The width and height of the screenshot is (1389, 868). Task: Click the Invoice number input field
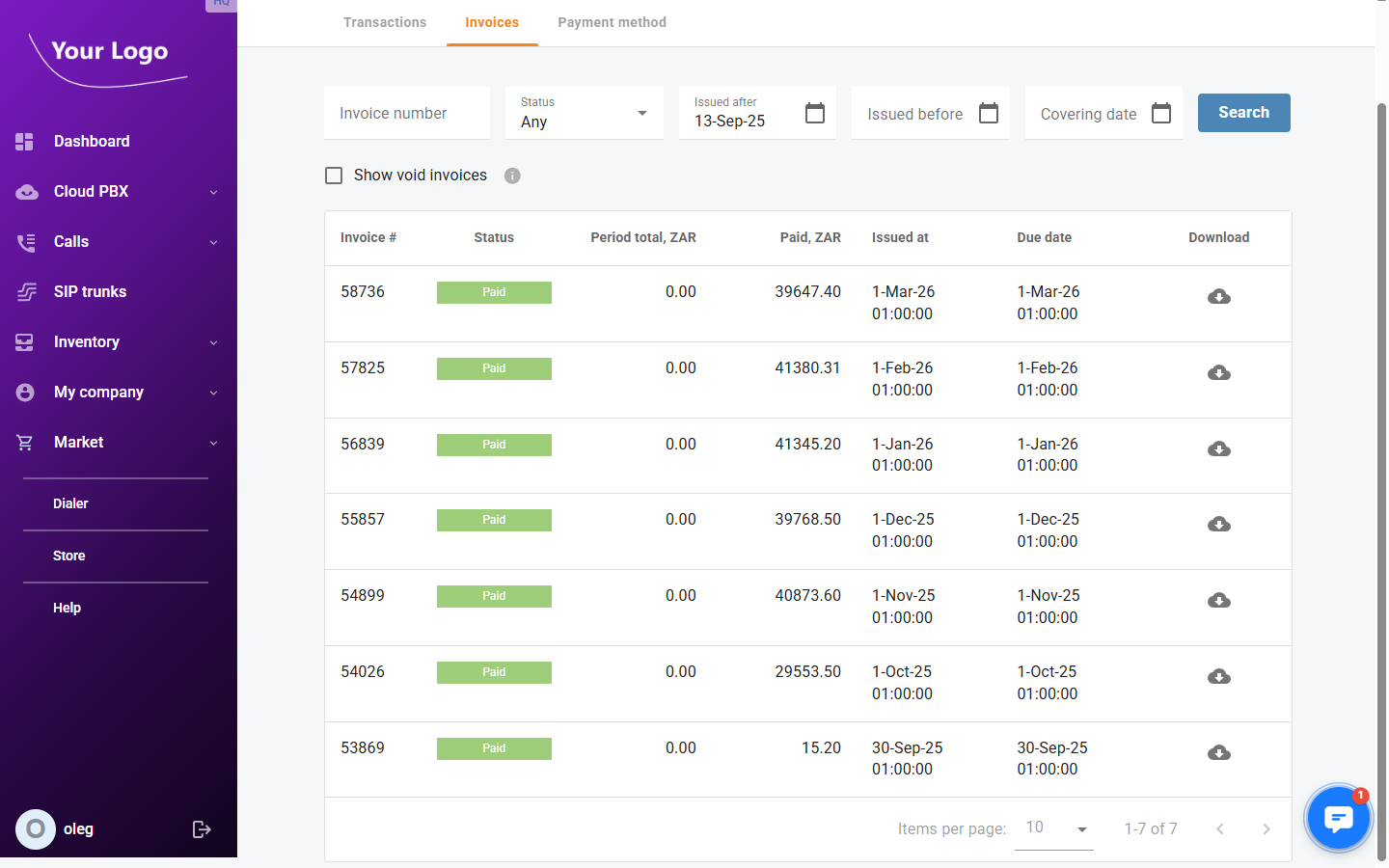[406, 113]
